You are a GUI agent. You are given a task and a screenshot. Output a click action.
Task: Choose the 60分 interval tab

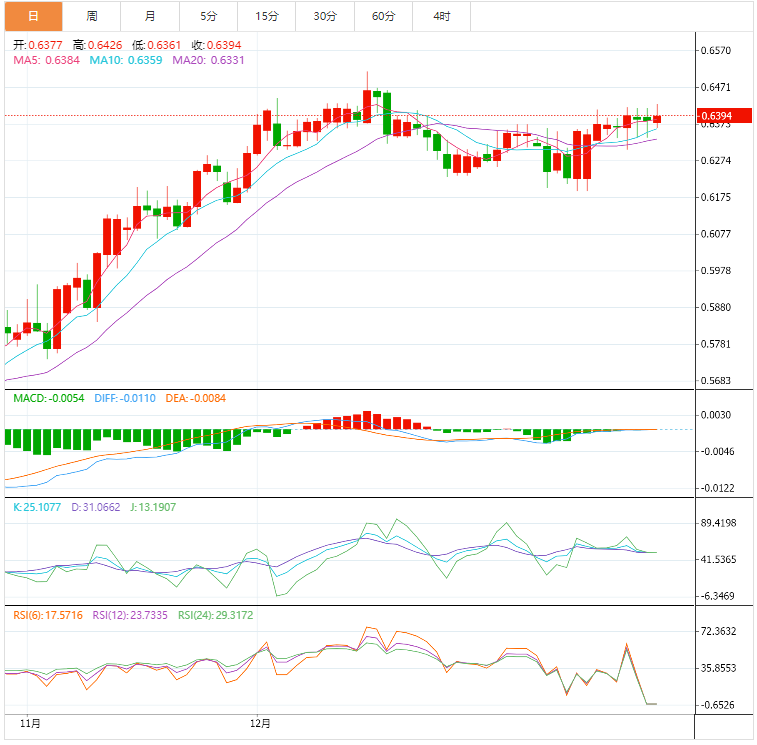click(383, 16)
